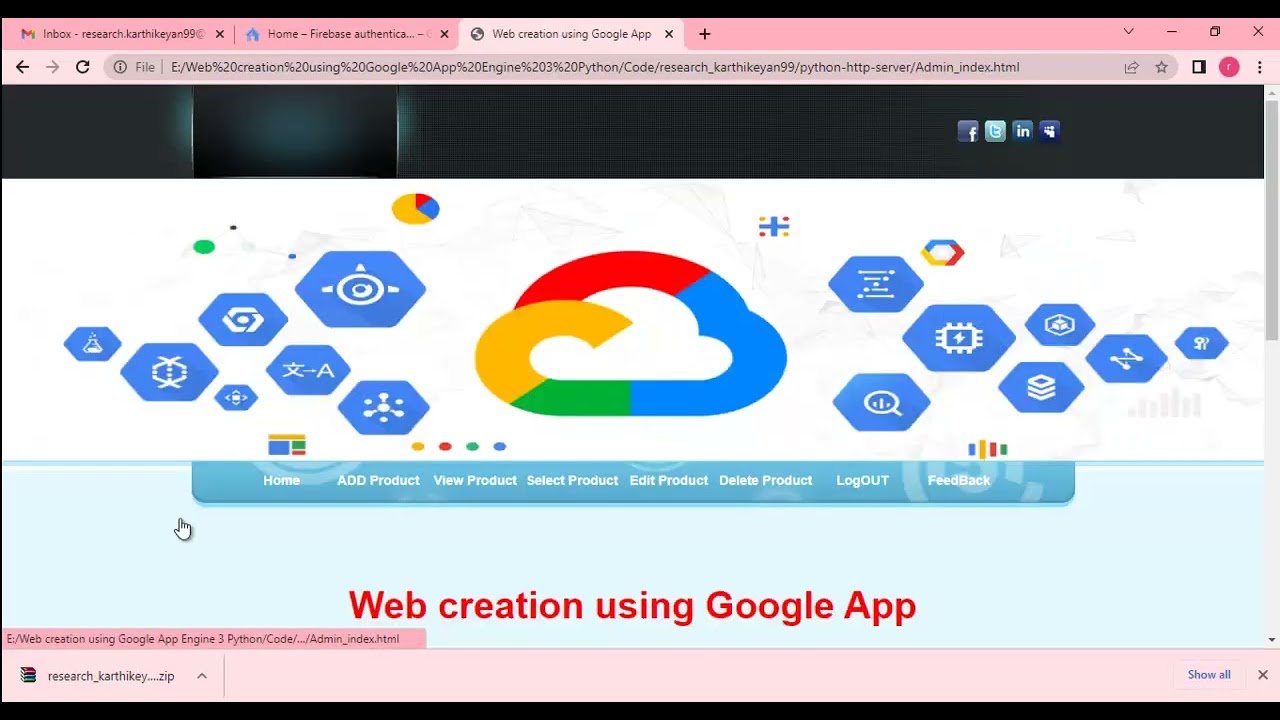Open the MySpace social icon

1049,131
